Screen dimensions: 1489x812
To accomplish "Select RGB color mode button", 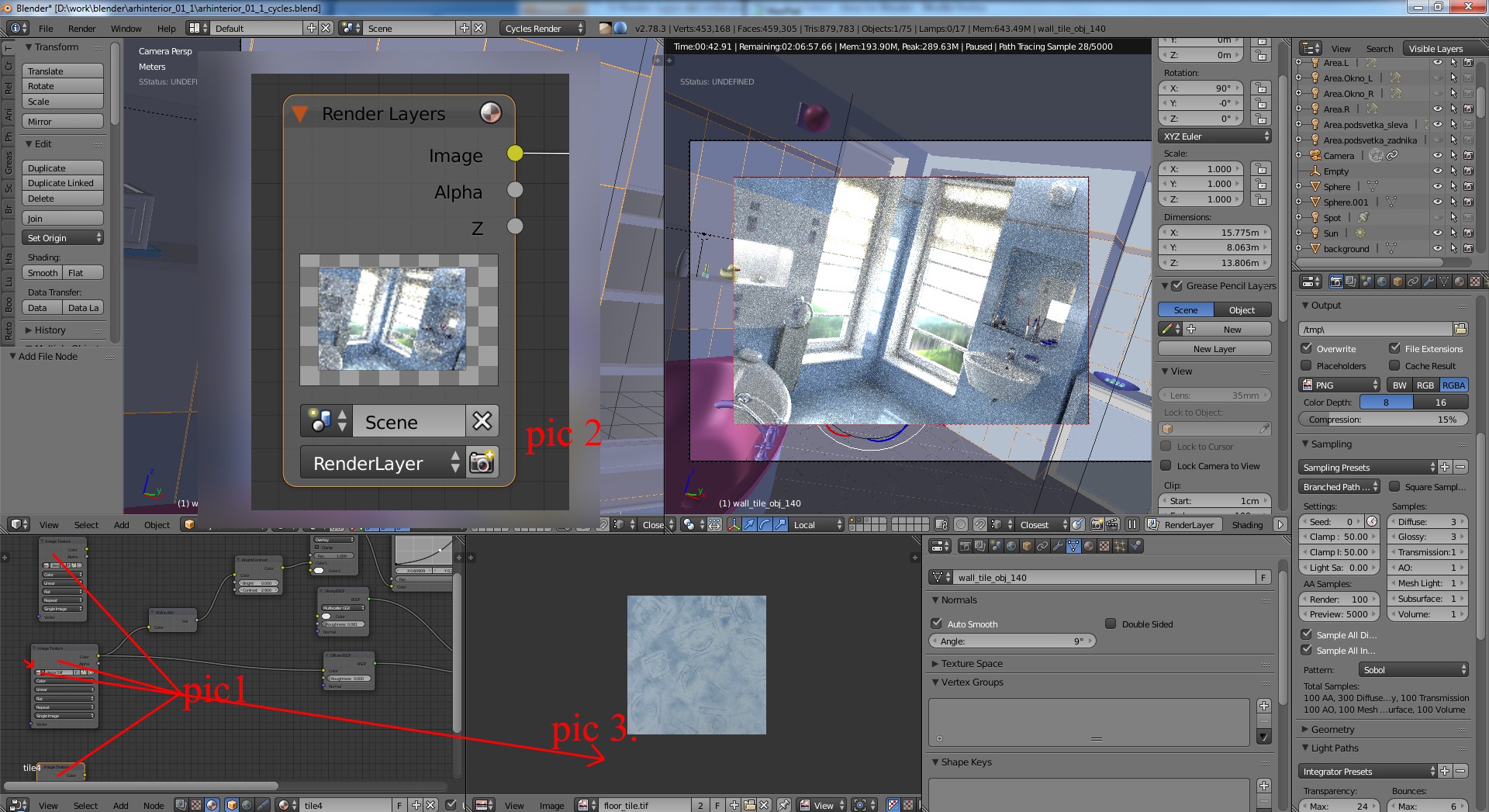I will [x=1425, y=385].
